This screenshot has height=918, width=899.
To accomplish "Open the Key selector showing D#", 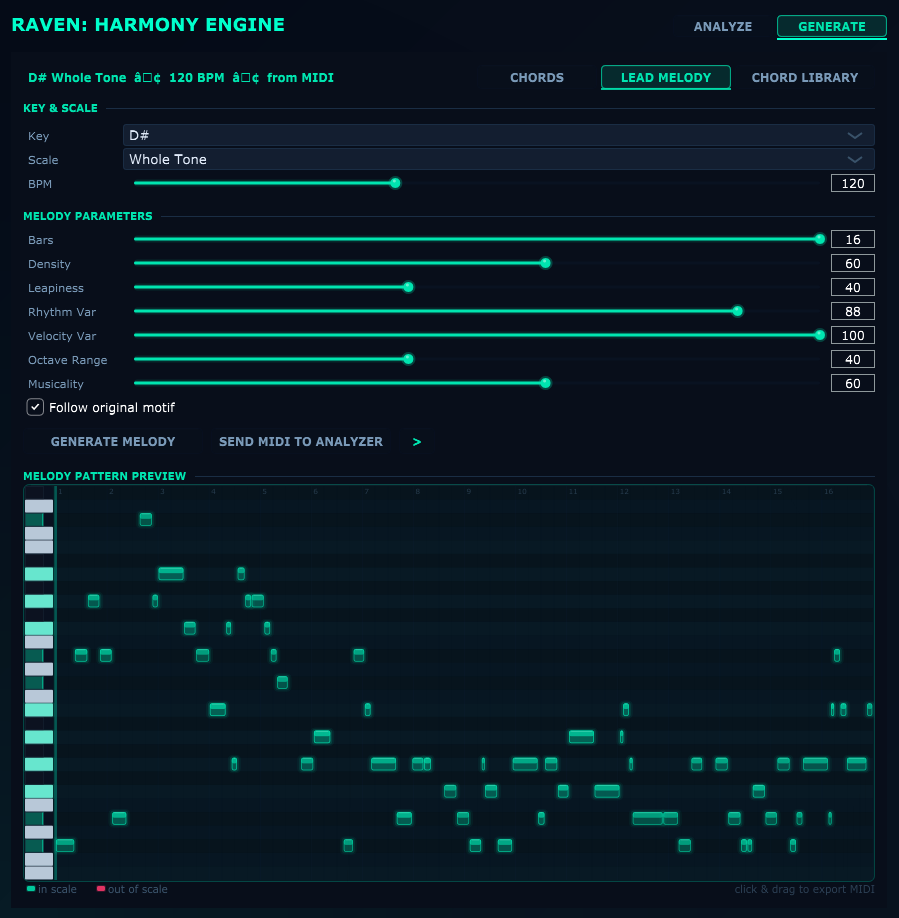I will 498,134.
